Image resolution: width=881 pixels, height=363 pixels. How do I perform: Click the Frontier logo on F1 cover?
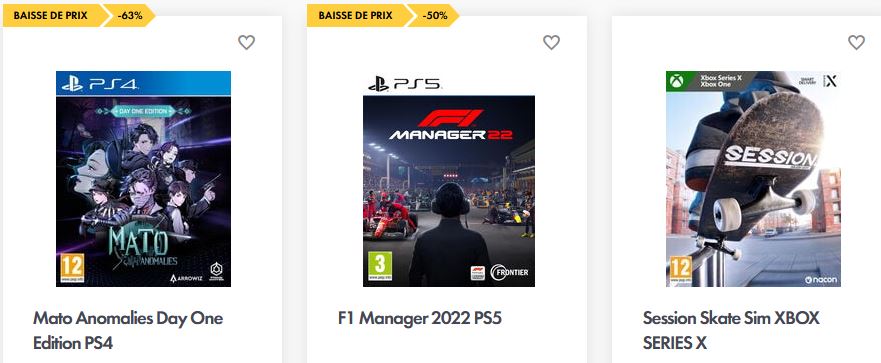click(x=510, y=273)
